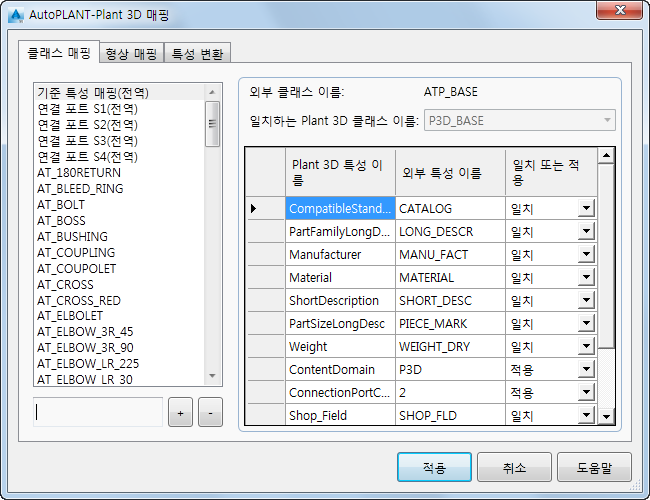The height and width of the screenshot is (500, 650).
Task: Select AT_ELBOLET in the class list
Action: [119, 316]
